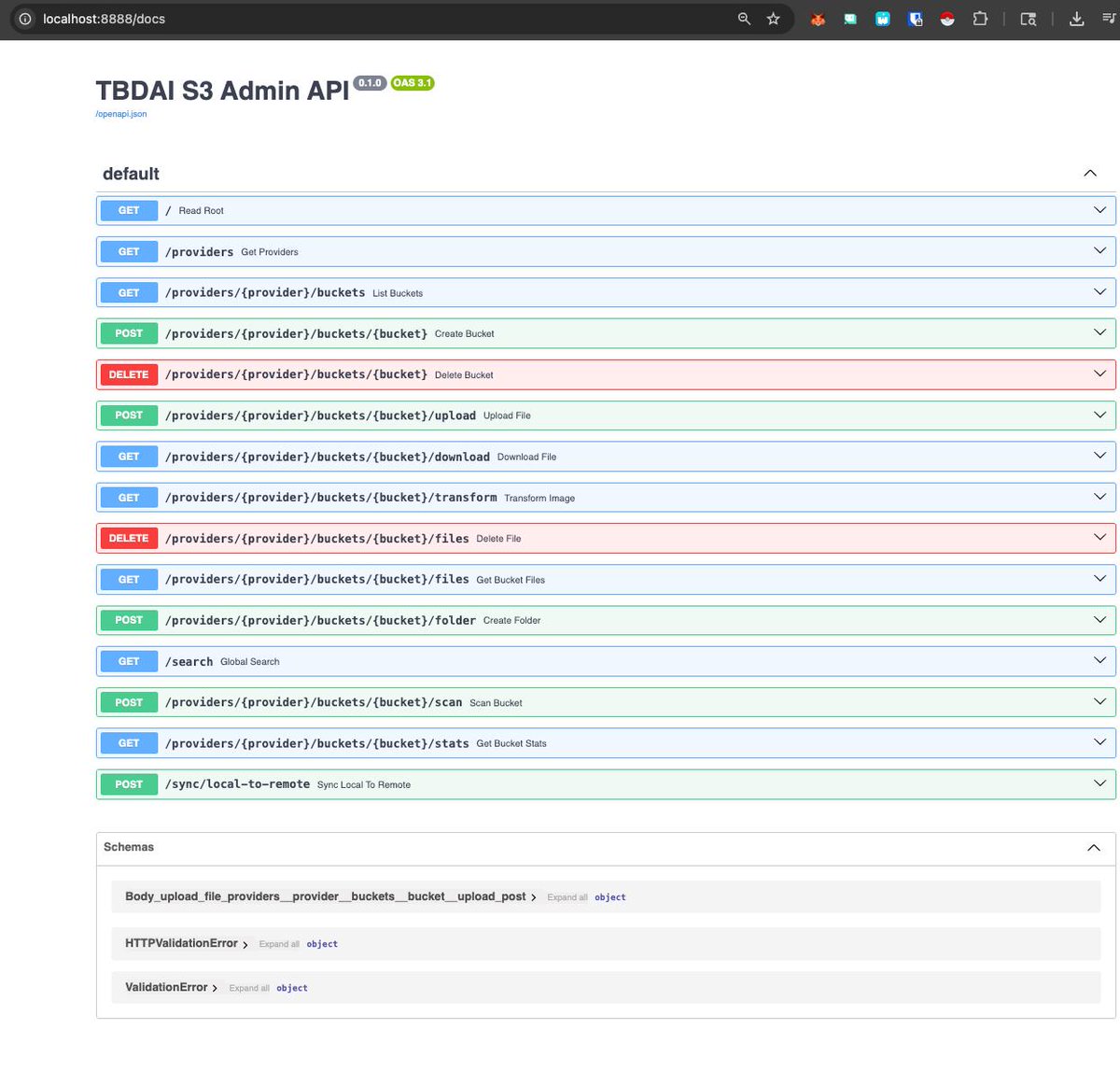Click the default section heading
The image size is (1120, 1071).
coord(131,174)
